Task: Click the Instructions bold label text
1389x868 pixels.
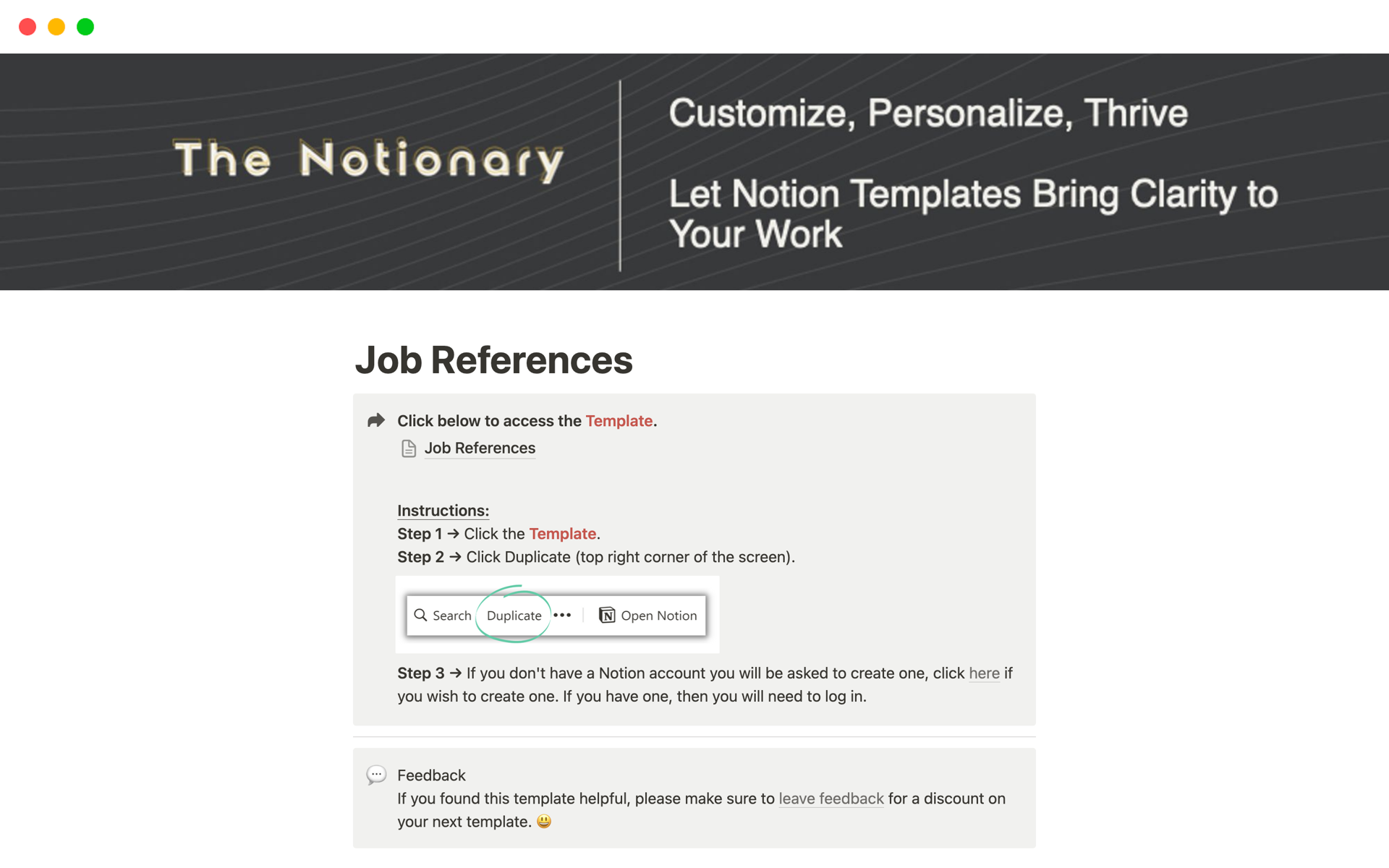Action: [443, 510]
